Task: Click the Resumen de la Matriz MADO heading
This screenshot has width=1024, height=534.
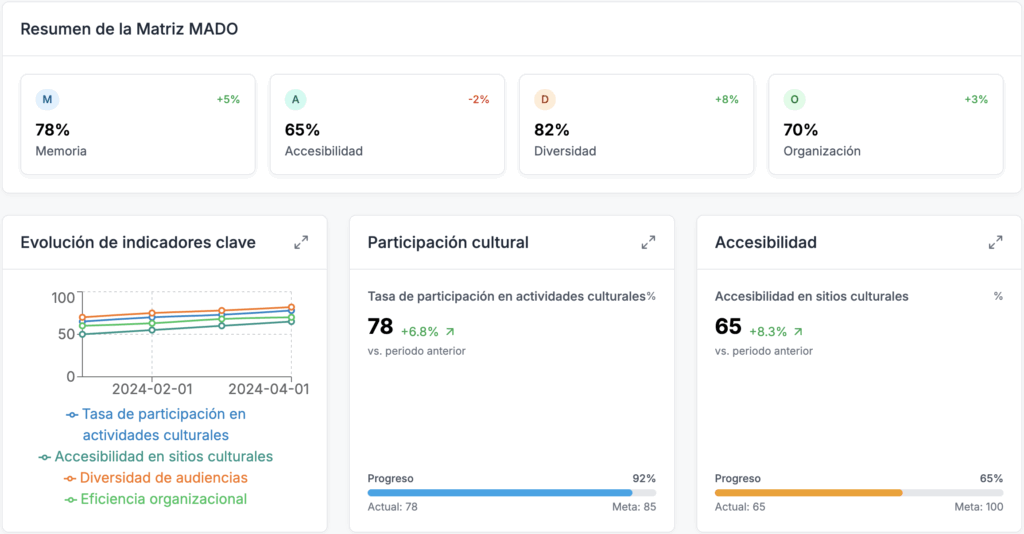Action: pyautogui.click(x=129, y=29)
